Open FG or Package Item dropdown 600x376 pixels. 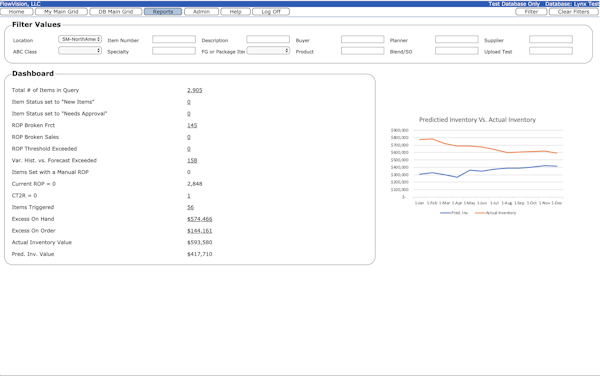[268, 50]
